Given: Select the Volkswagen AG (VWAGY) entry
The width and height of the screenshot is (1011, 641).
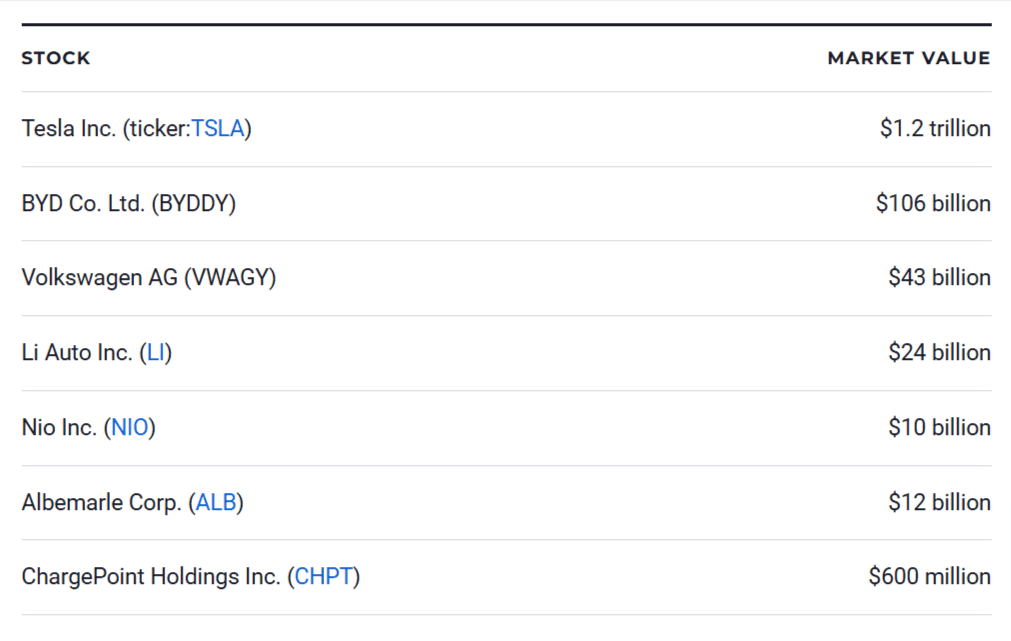Looking at the screenshot, I should pyautogui.click(x=148, y=278).
